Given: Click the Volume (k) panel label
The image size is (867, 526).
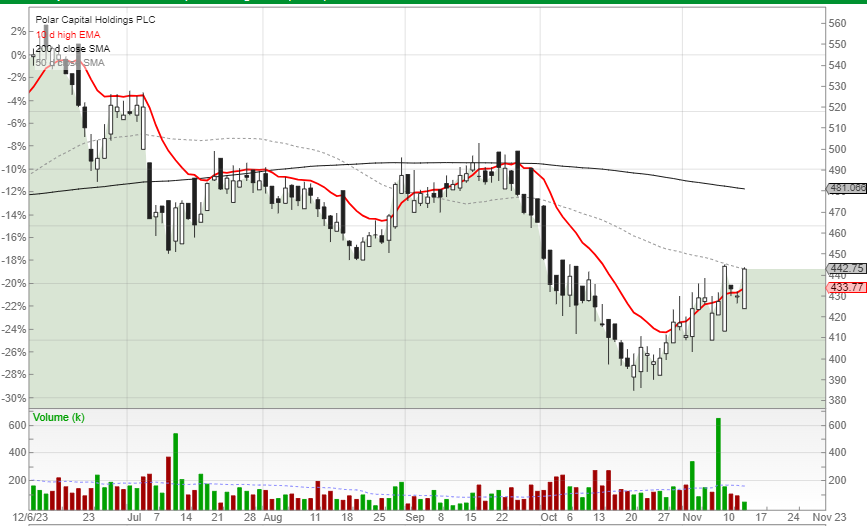Looking at the screenshot, I should 59,417.
